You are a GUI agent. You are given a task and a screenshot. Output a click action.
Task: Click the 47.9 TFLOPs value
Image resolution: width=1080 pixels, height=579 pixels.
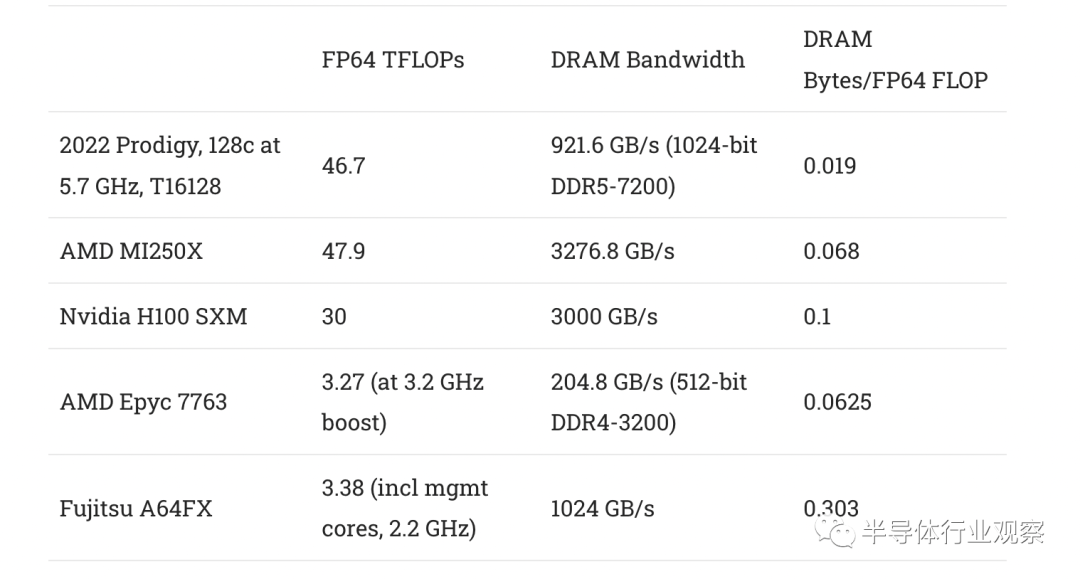pos(343,251)
